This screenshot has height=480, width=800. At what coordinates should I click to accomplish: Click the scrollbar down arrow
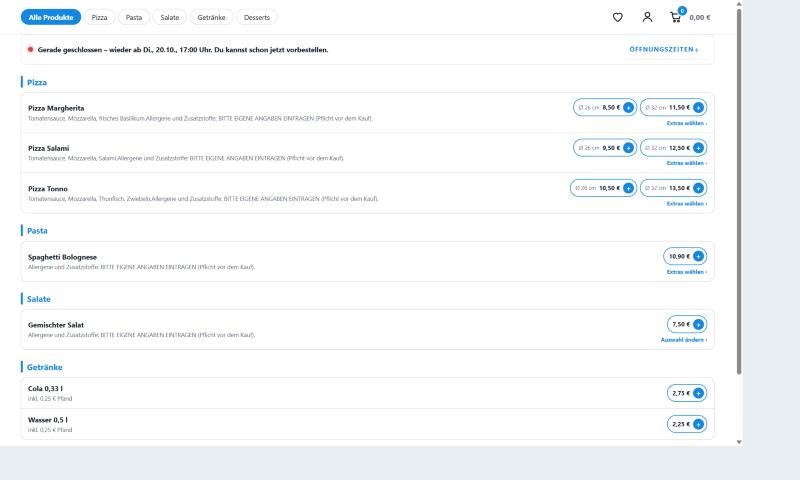tap(739, 442)
